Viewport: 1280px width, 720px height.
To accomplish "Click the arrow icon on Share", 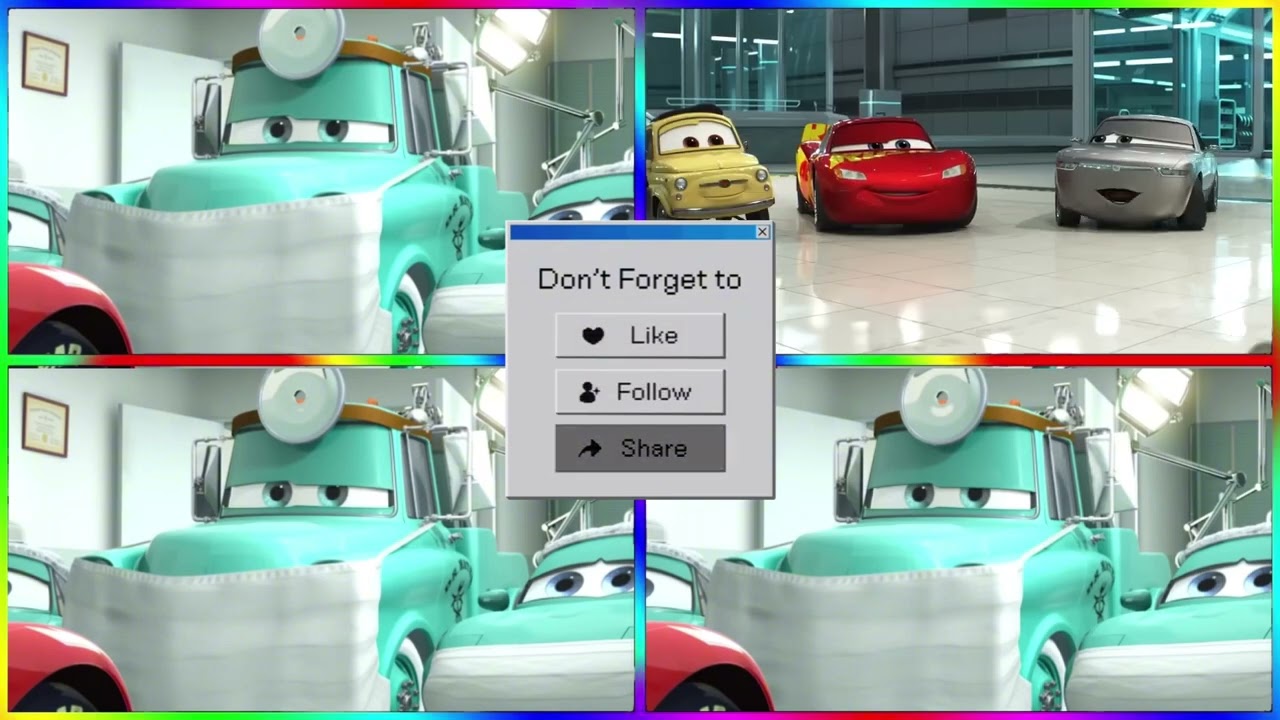I will [590, 449].
